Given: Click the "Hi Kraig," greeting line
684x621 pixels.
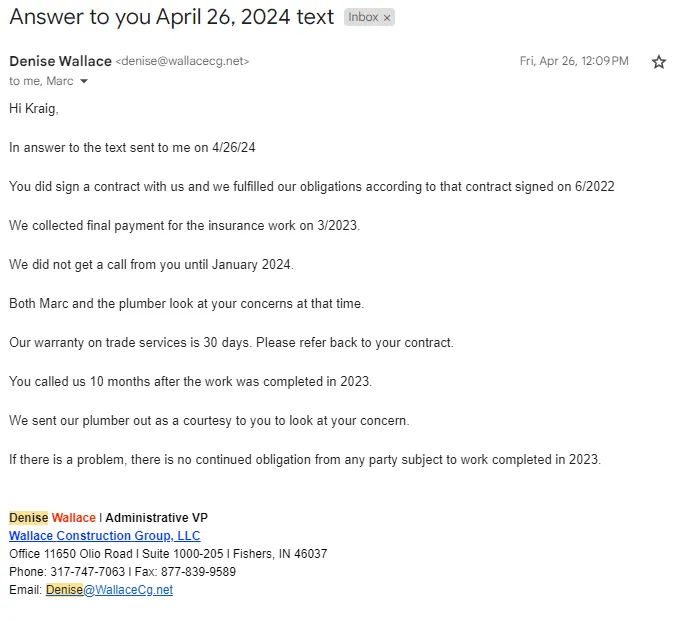Looking at the screenshot, I should coord(34,108).
